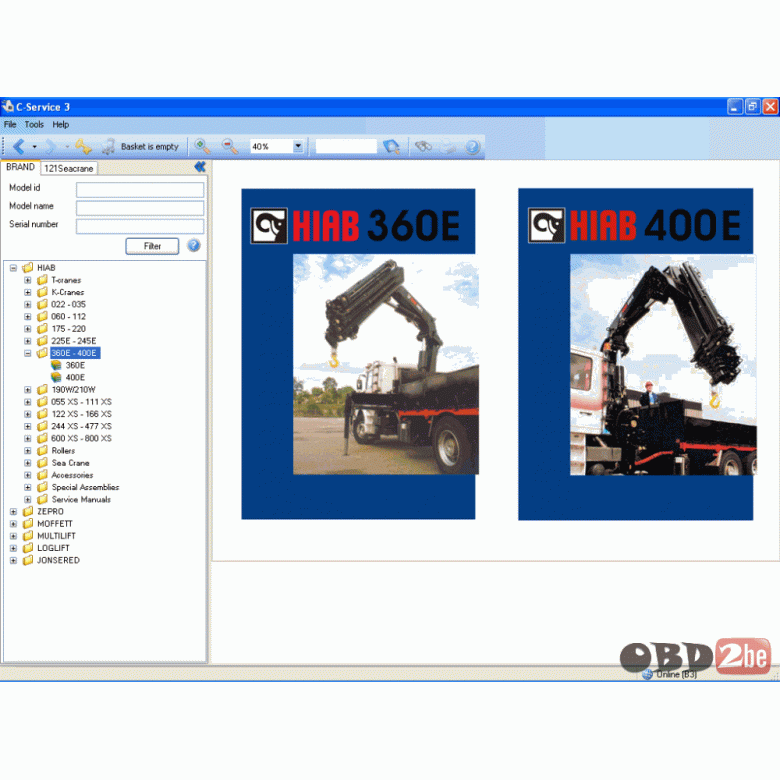Select the Rollers folder
The image size is (780, 780).
tap(63, 451)
